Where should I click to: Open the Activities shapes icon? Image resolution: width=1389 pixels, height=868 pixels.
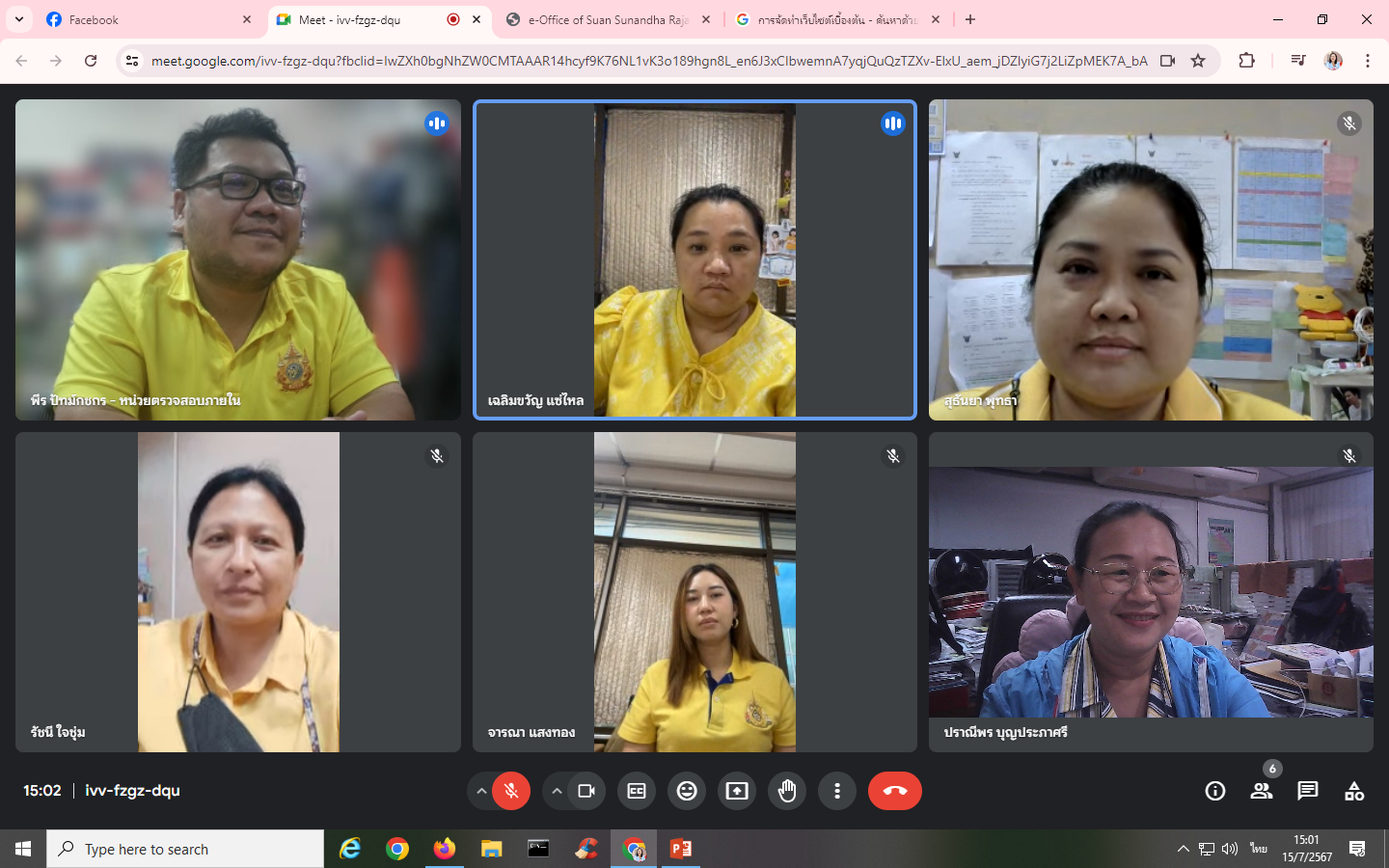pyautogui.click(x=1354, y=791)
